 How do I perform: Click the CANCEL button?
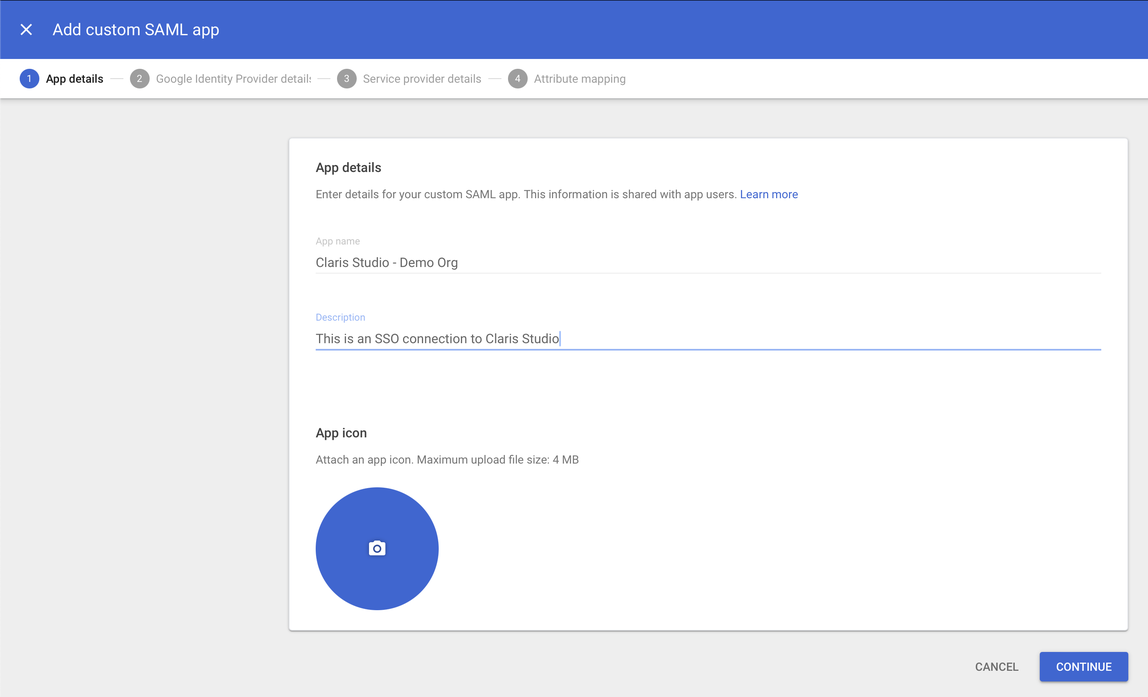point(996,666)
